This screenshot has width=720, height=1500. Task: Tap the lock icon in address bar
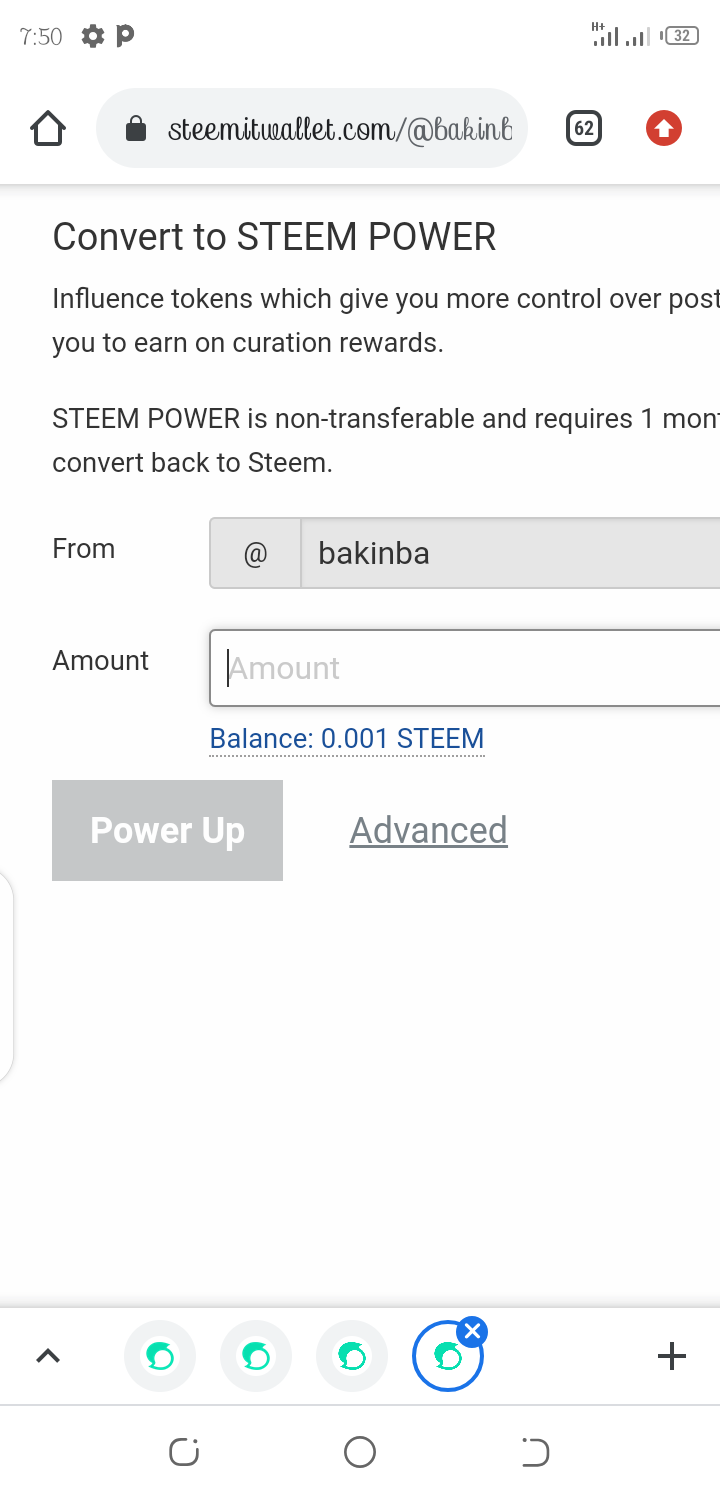[x=136, y=129]
